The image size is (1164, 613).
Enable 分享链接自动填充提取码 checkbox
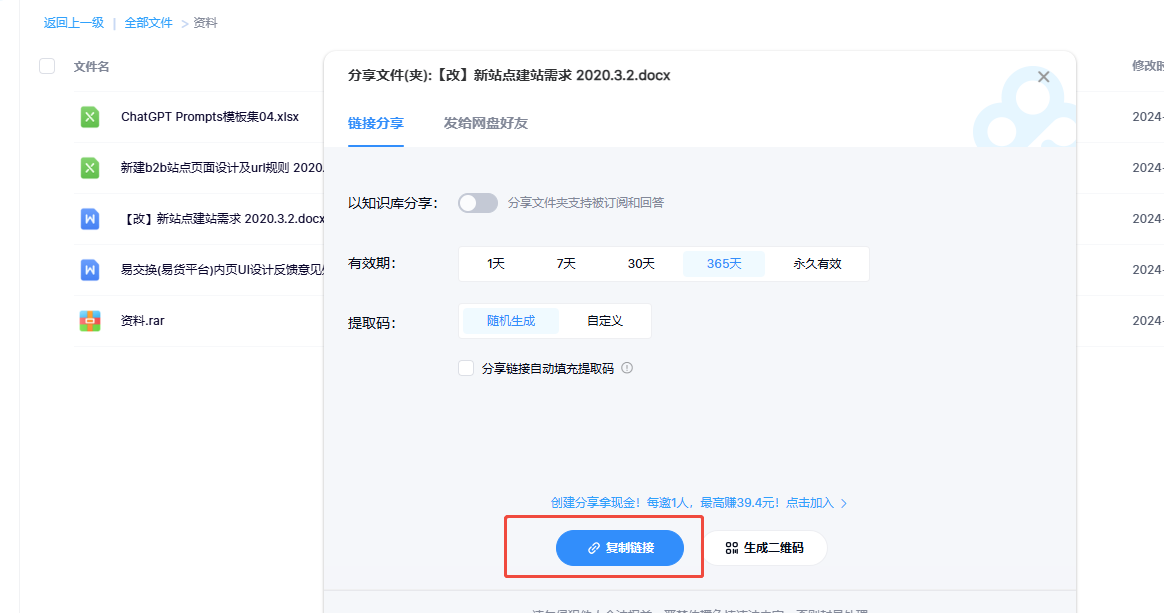(466, 368)
